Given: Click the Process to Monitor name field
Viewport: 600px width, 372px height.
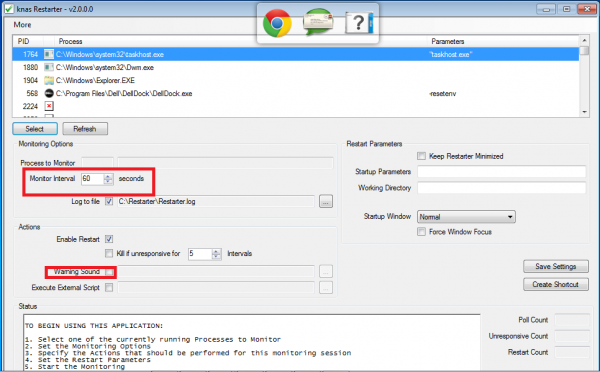Looking at the screenshot, I should click(x=225, y=163).
